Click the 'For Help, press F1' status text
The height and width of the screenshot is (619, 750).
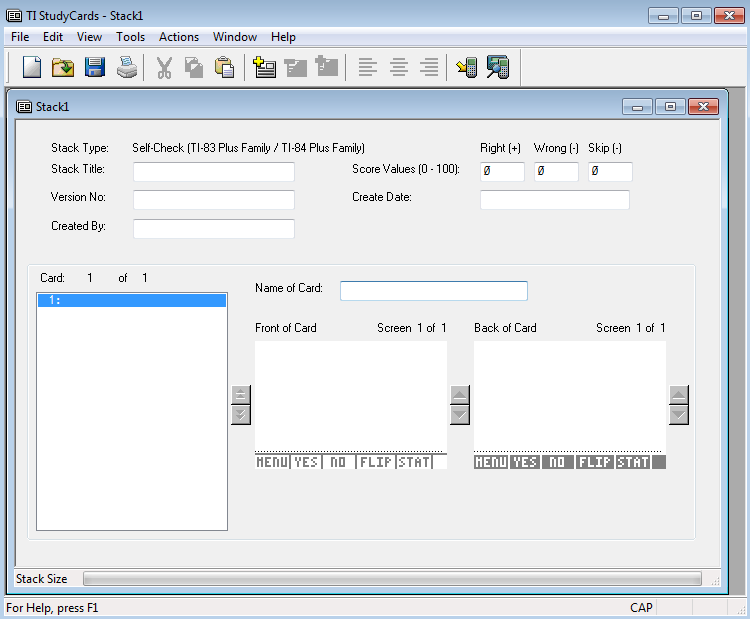point(52,608)
